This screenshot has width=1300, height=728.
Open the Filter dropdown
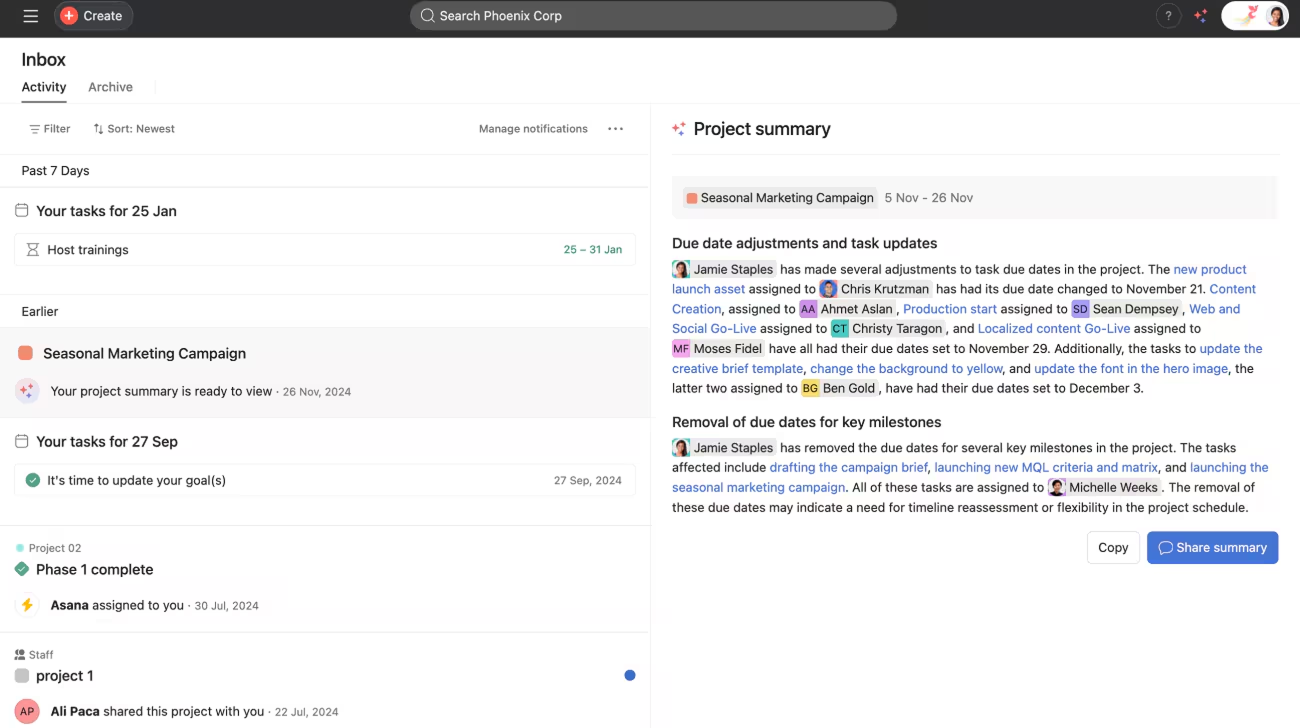pyautogui.click(x=49, y=129)
